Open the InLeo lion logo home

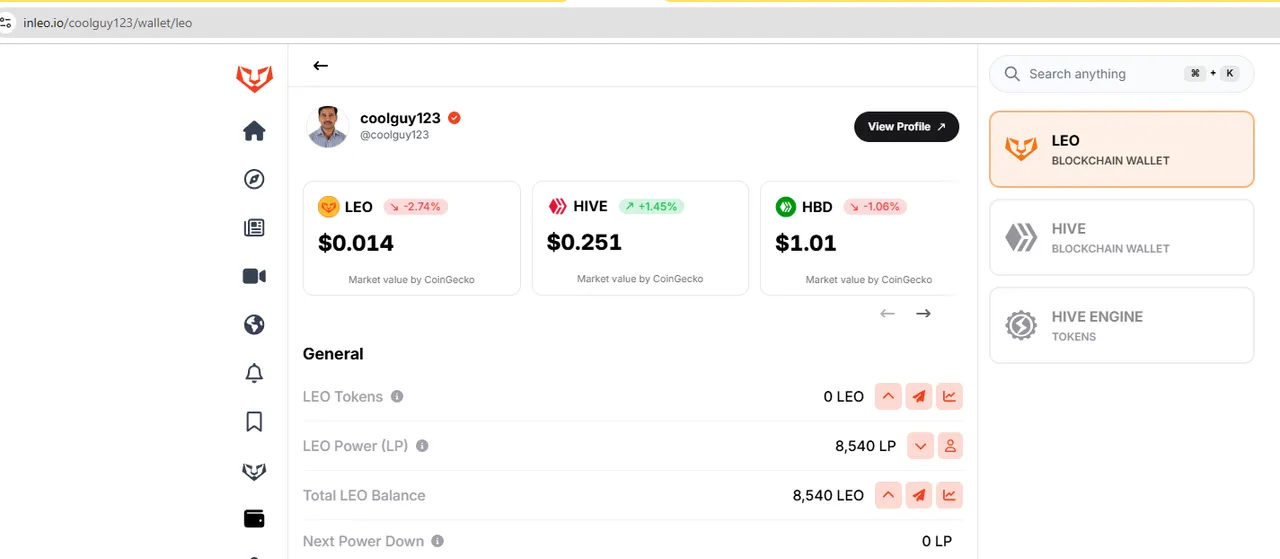coord(254,79)
